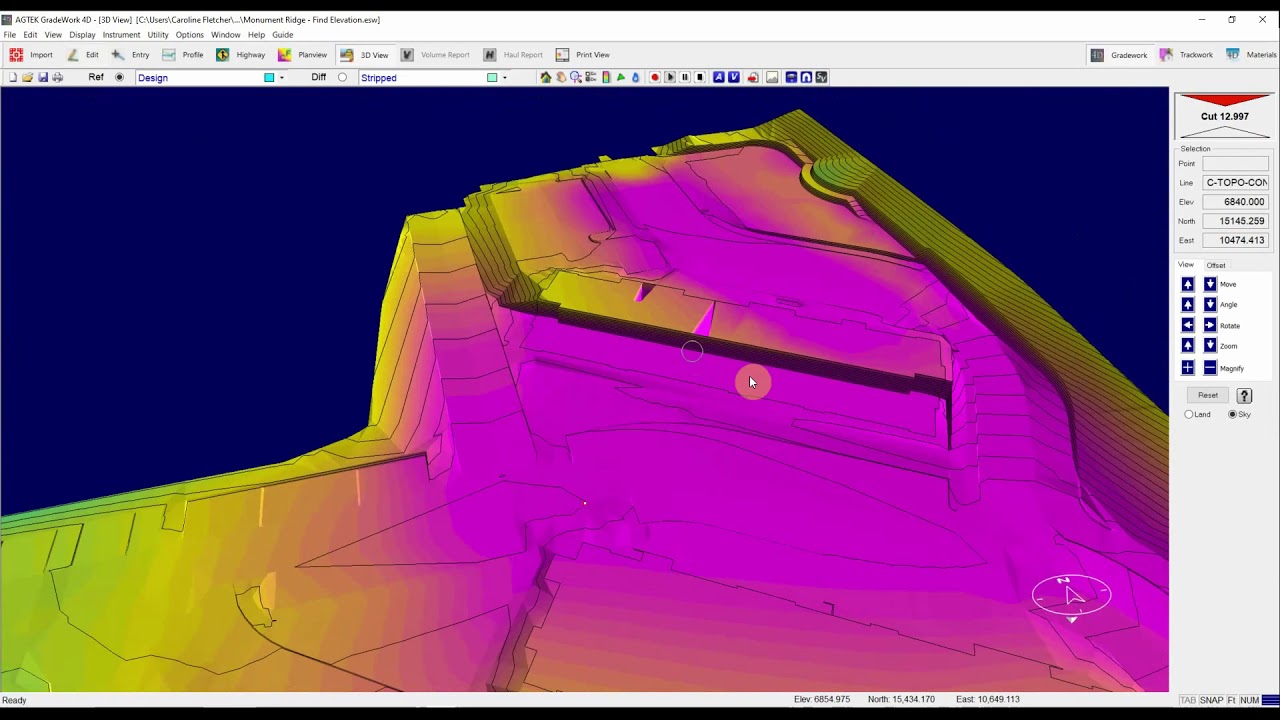Open the Instrument menu
The width and height of the screenshot is (1280, 720).
[121, 35]
